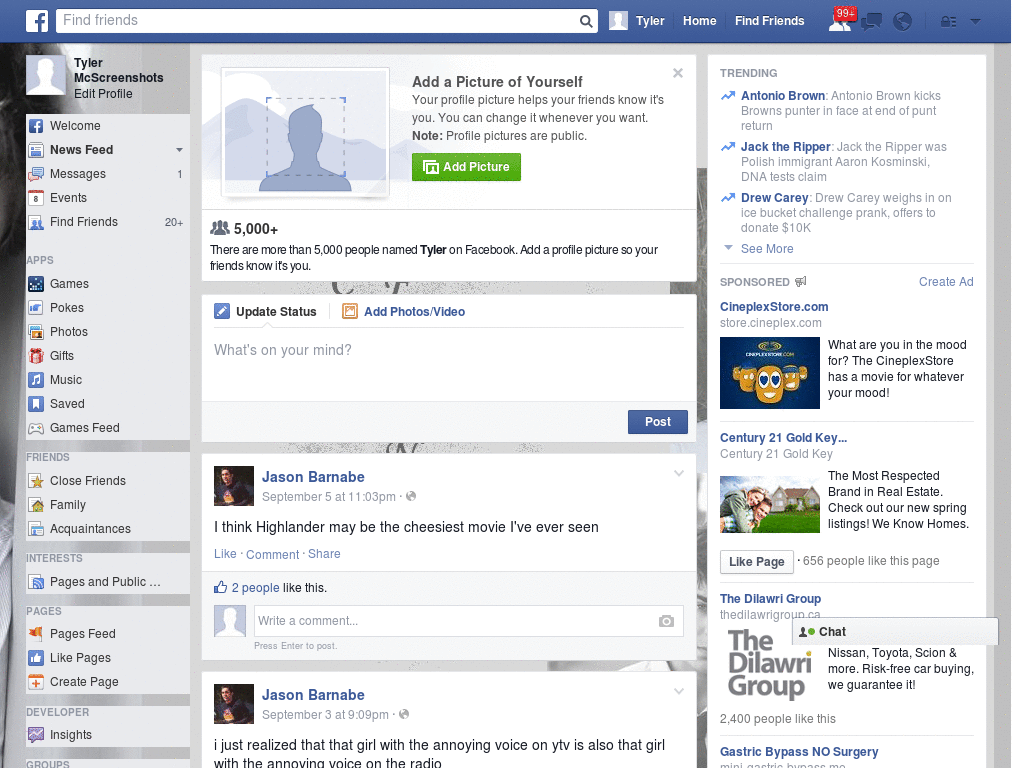Click the Music app icon
1024x768 pixels.
(x=36, y=380)
